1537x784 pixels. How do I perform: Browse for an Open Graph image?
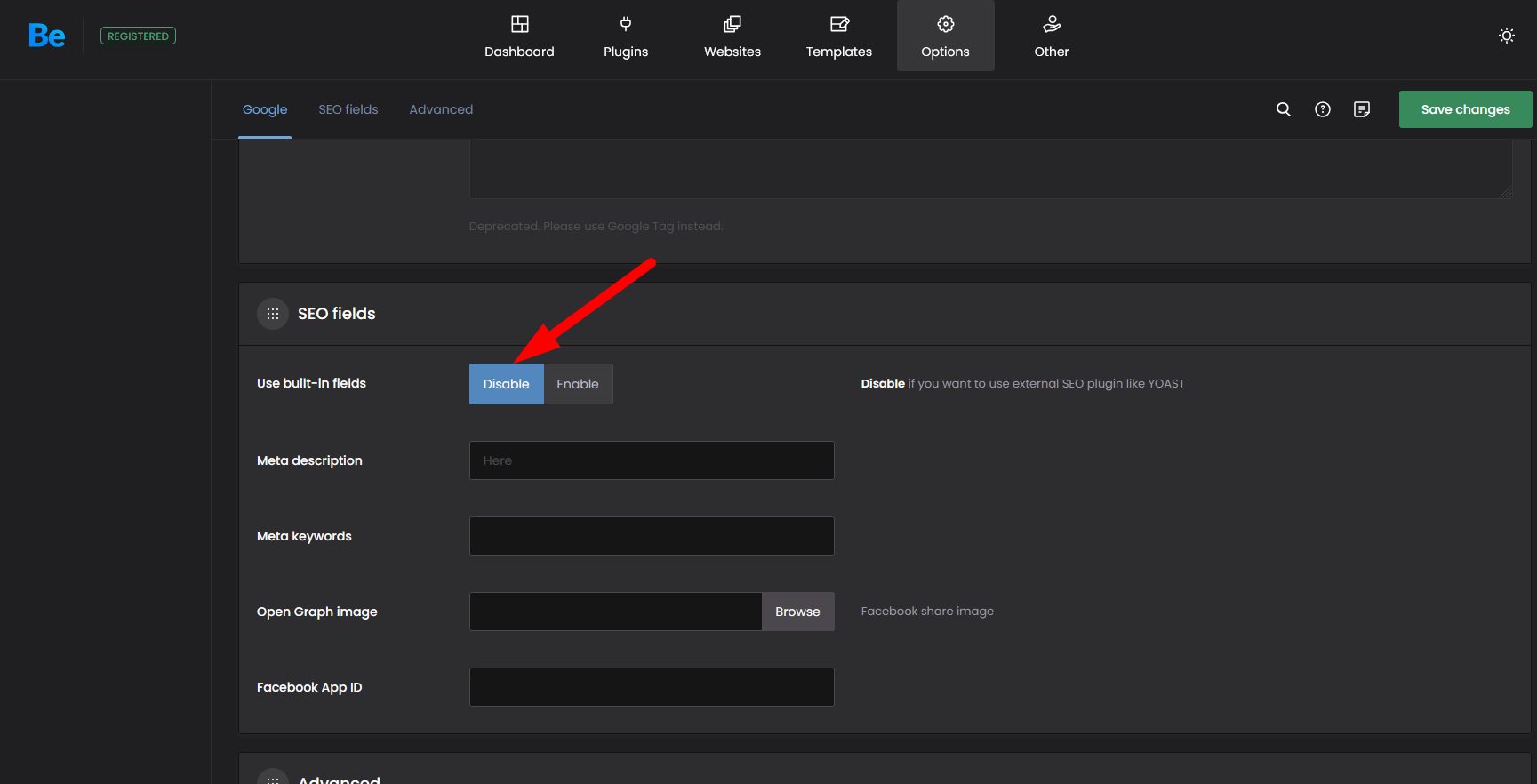797,612
